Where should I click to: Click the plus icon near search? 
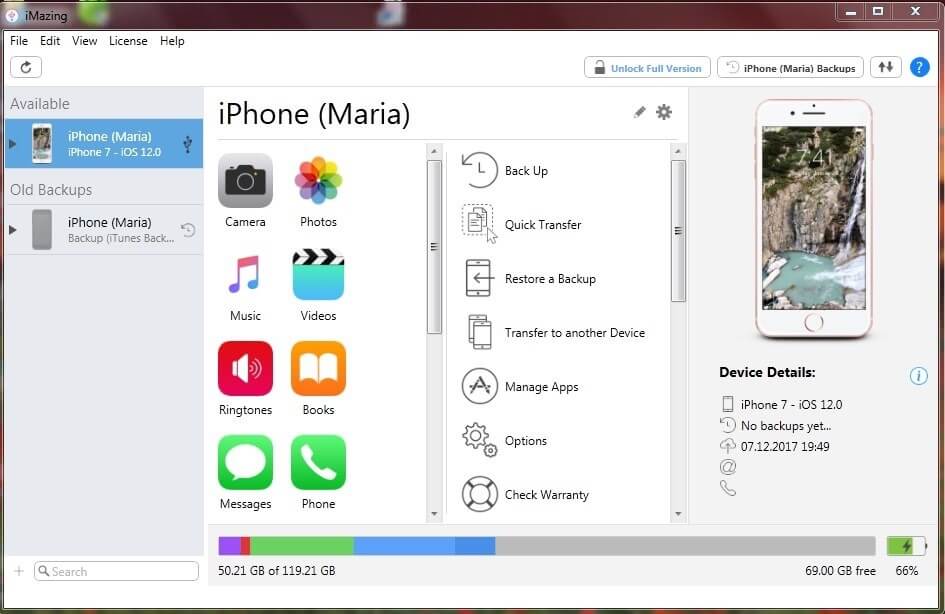19,571
